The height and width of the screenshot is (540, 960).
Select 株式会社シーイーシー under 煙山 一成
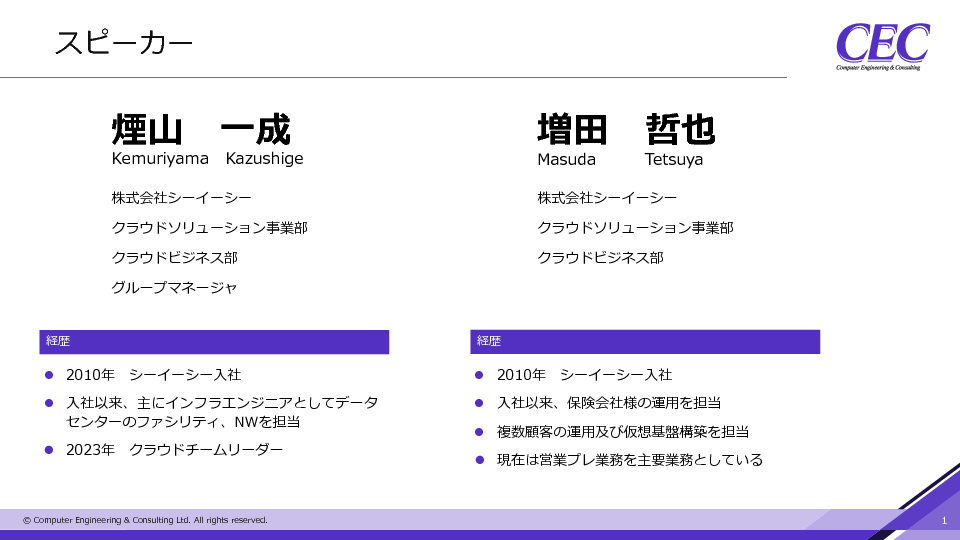click(181, 198)
